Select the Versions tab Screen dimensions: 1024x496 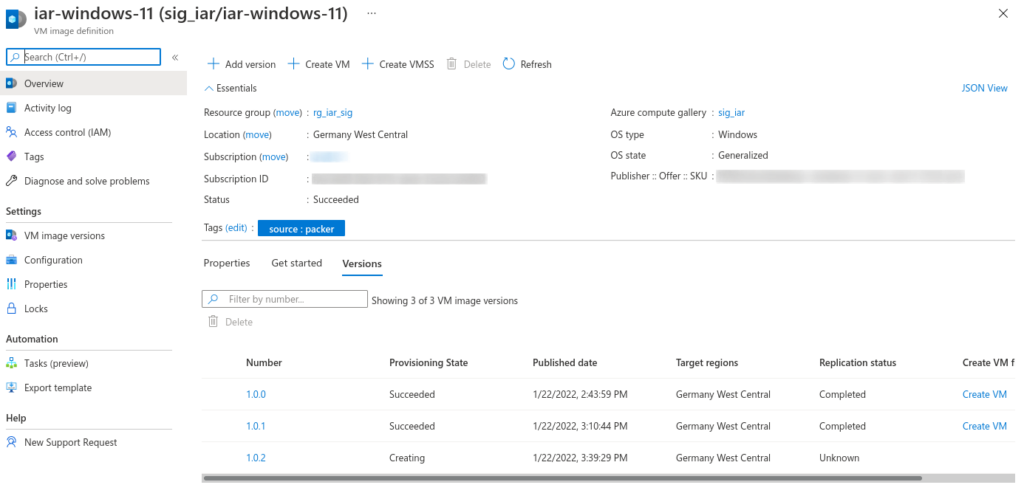(362, 264)
